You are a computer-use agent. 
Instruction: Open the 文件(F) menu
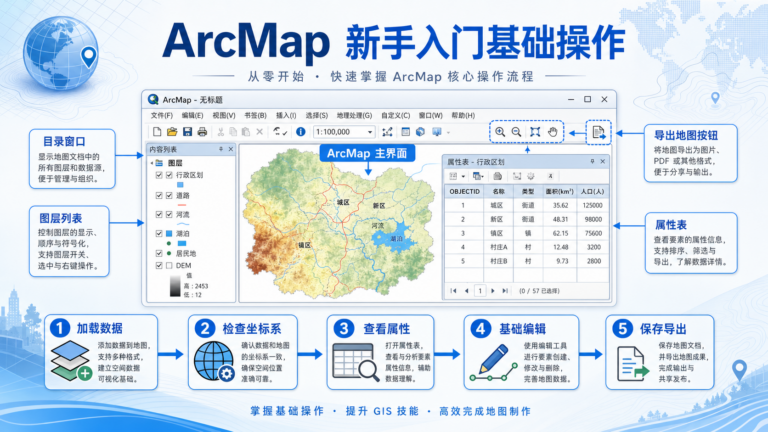162,116
